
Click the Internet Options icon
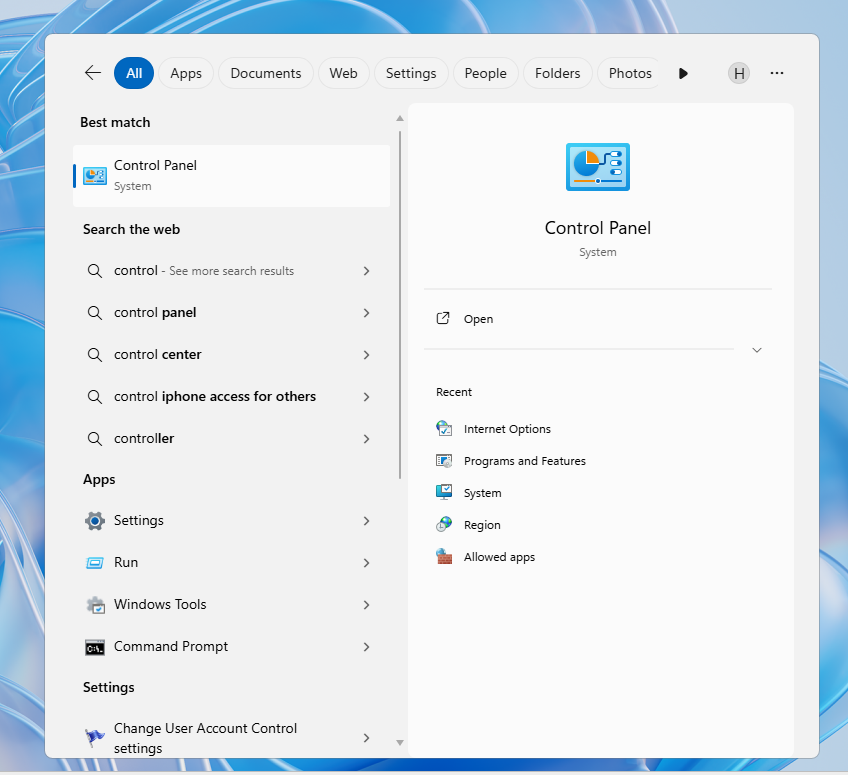pyautogui.click(x=444, y=428)
